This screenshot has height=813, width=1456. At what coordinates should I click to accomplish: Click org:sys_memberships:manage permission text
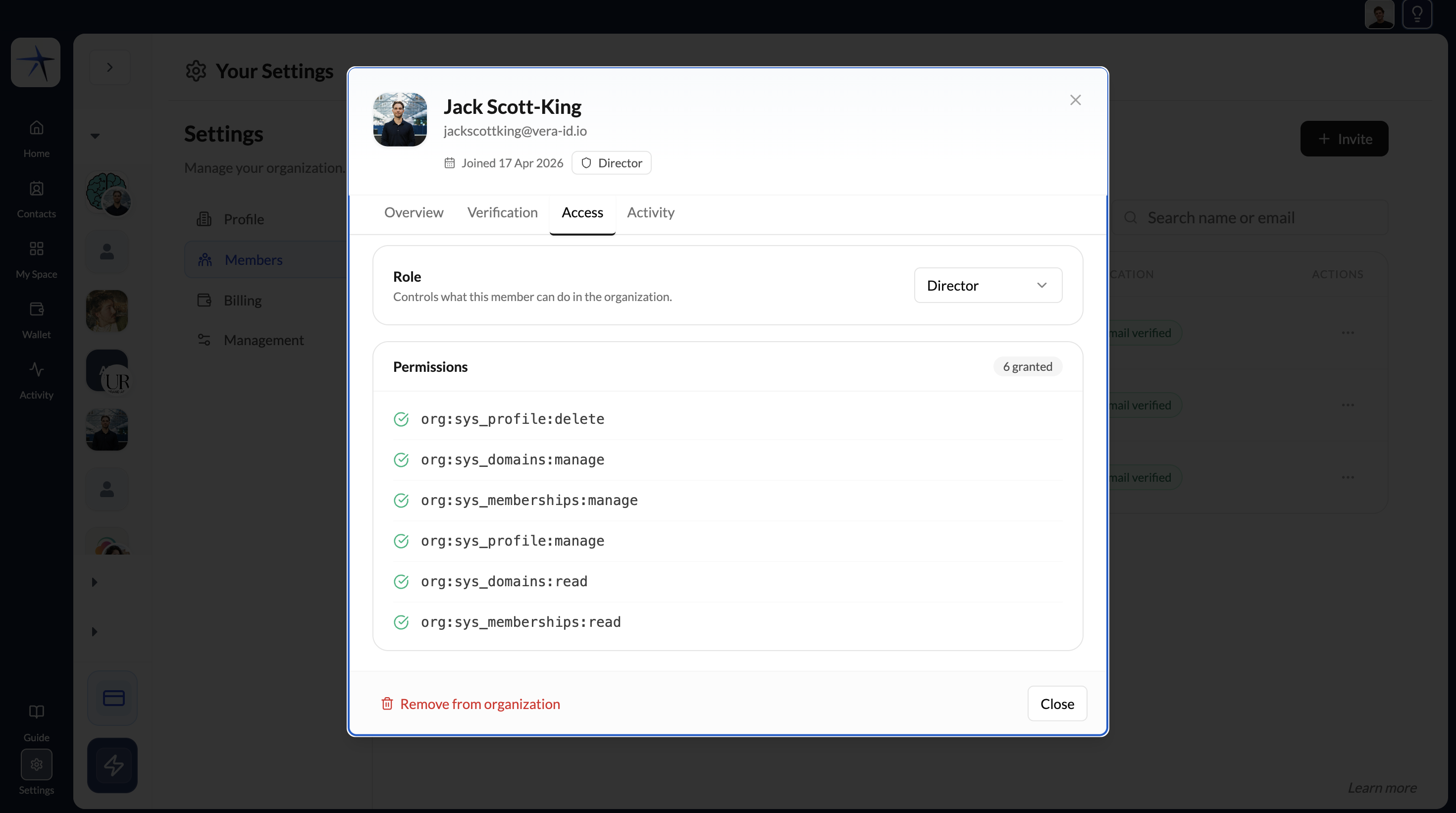(529, 500)
